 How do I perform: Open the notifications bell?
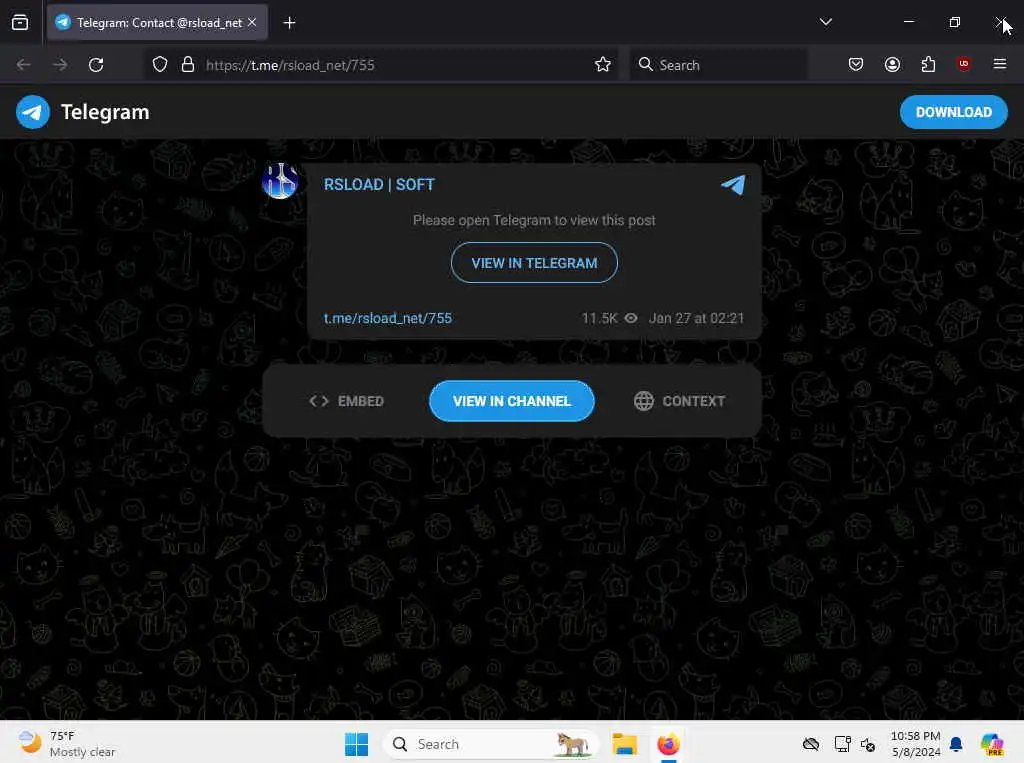point(956,744)
